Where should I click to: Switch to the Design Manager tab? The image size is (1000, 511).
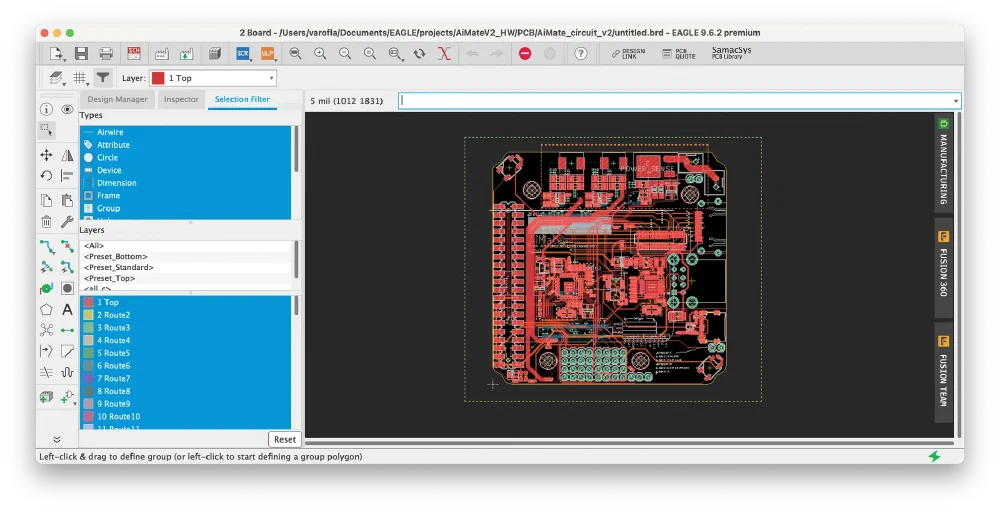[117, 99]
